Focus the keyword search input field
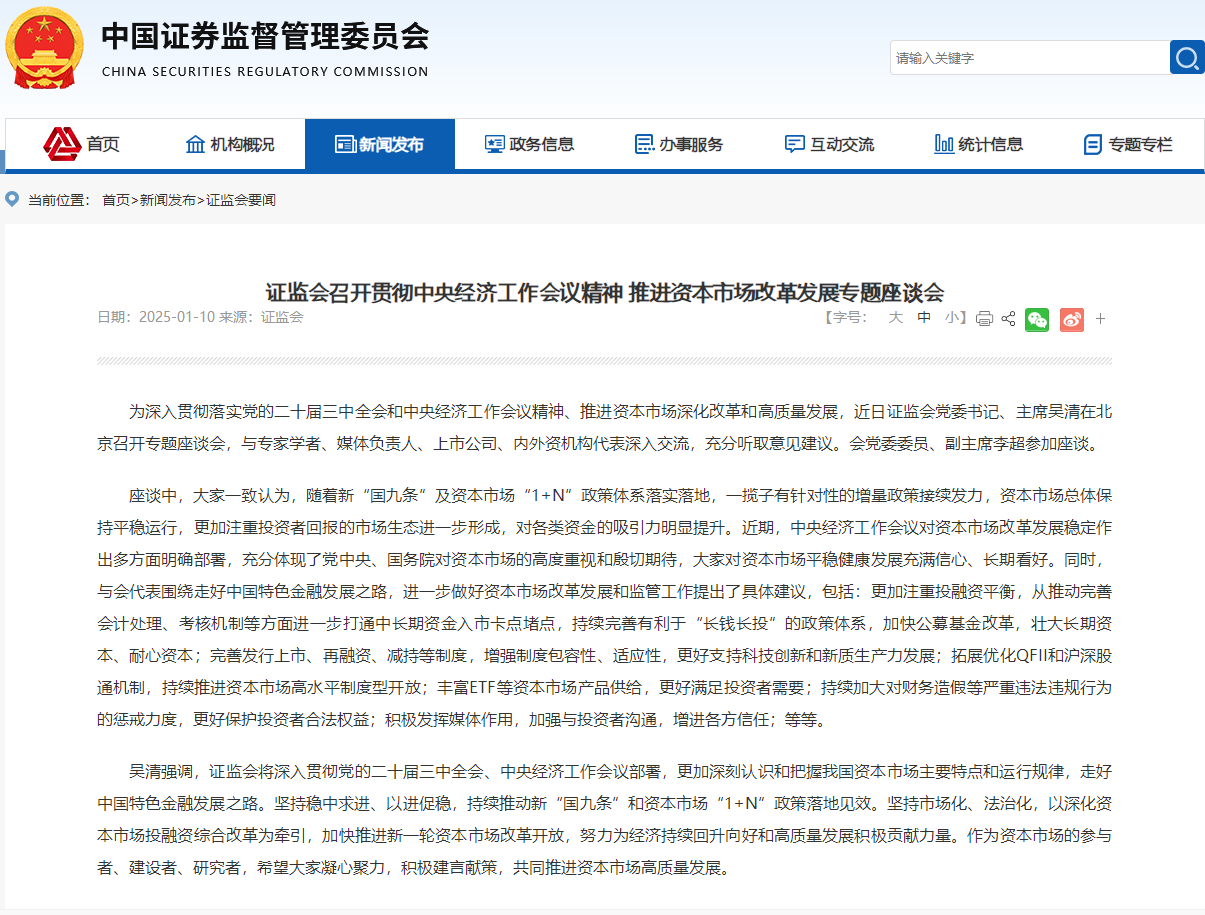1205x915 pixels. point(1028,58)
